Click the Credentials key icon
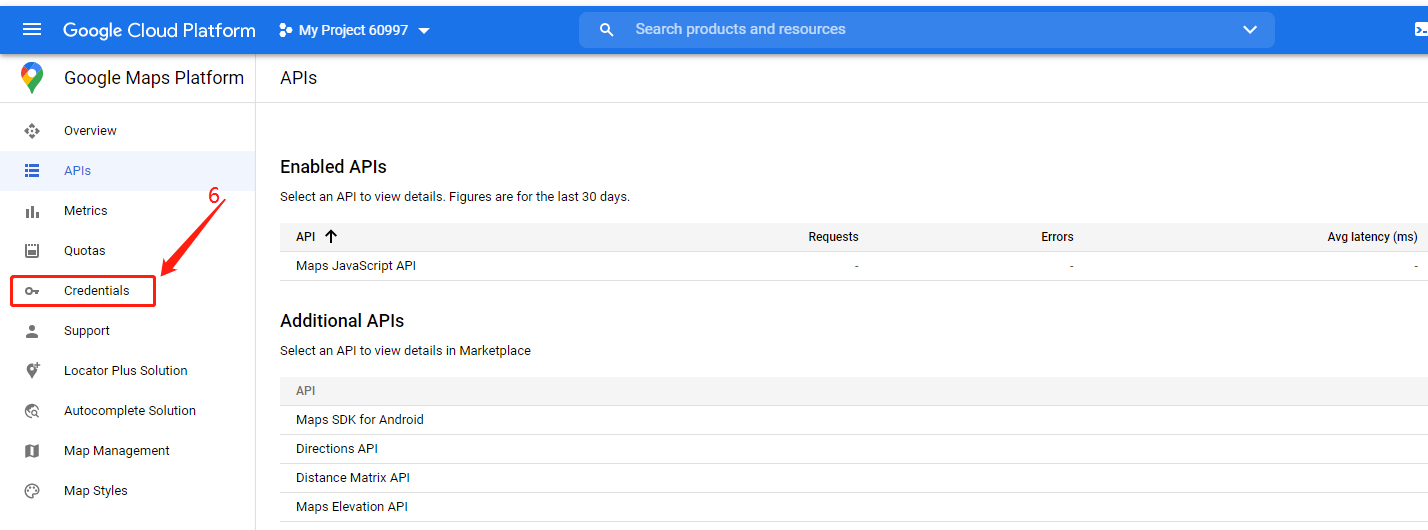The height and width of the screenshot is (530, 1428). 32,291
